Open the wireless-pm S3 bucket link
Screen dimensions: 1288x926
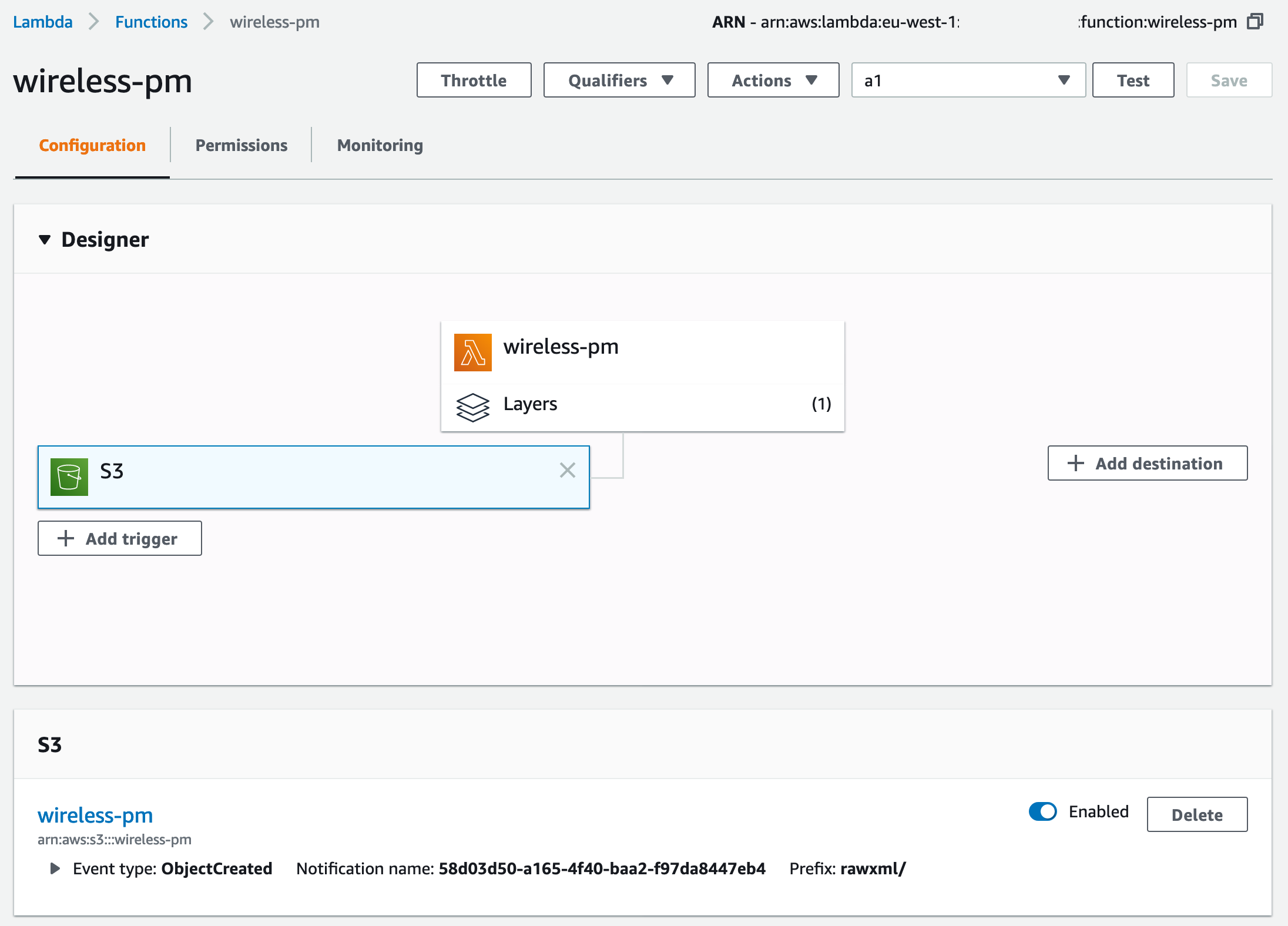(95, 815)
